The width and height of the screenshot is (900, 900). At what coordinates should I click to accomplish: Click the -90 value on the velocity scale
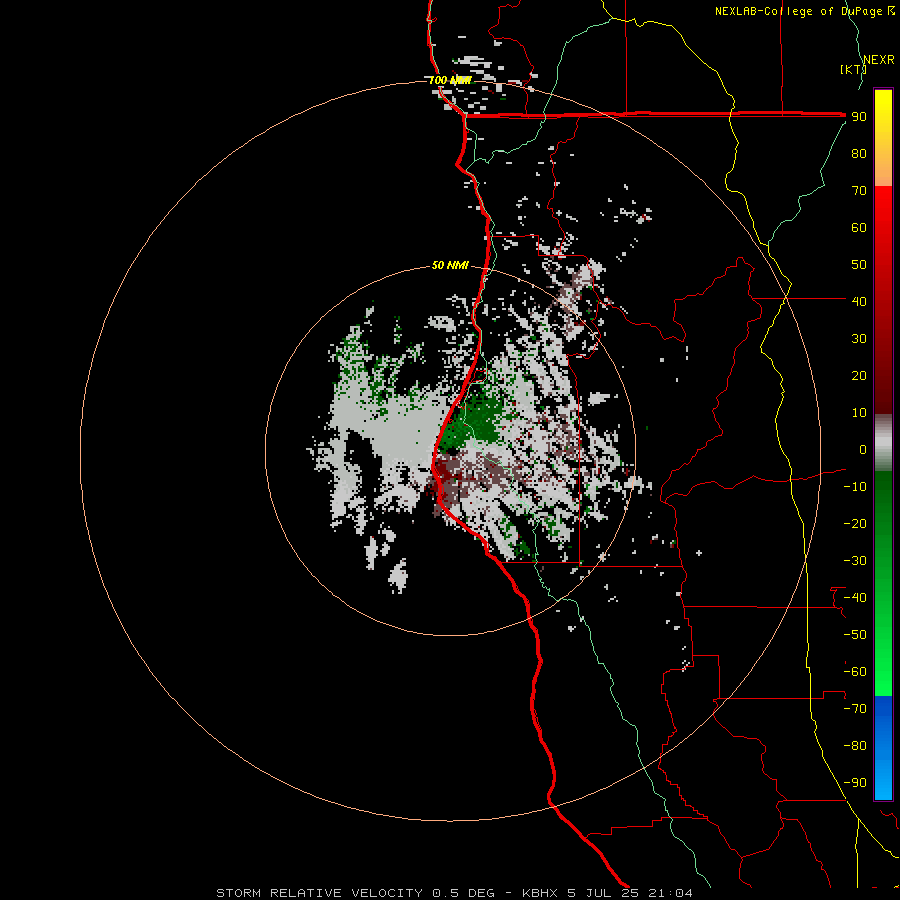tap(855, 782)
